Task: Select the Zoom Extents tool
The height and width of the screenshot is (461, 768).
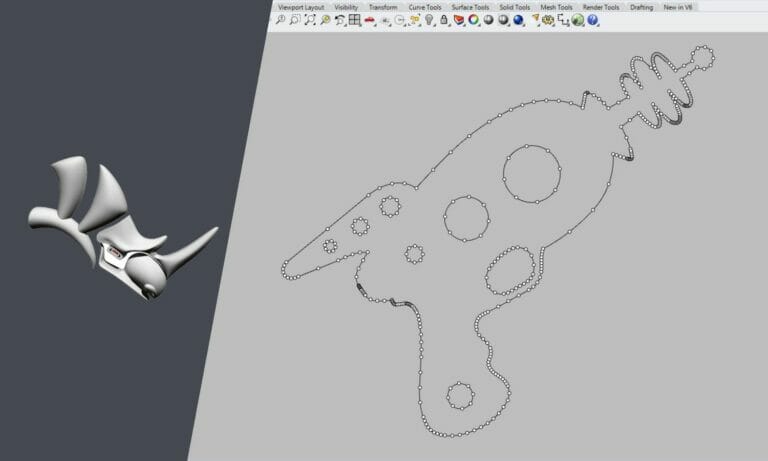Action: pos(310,19)
